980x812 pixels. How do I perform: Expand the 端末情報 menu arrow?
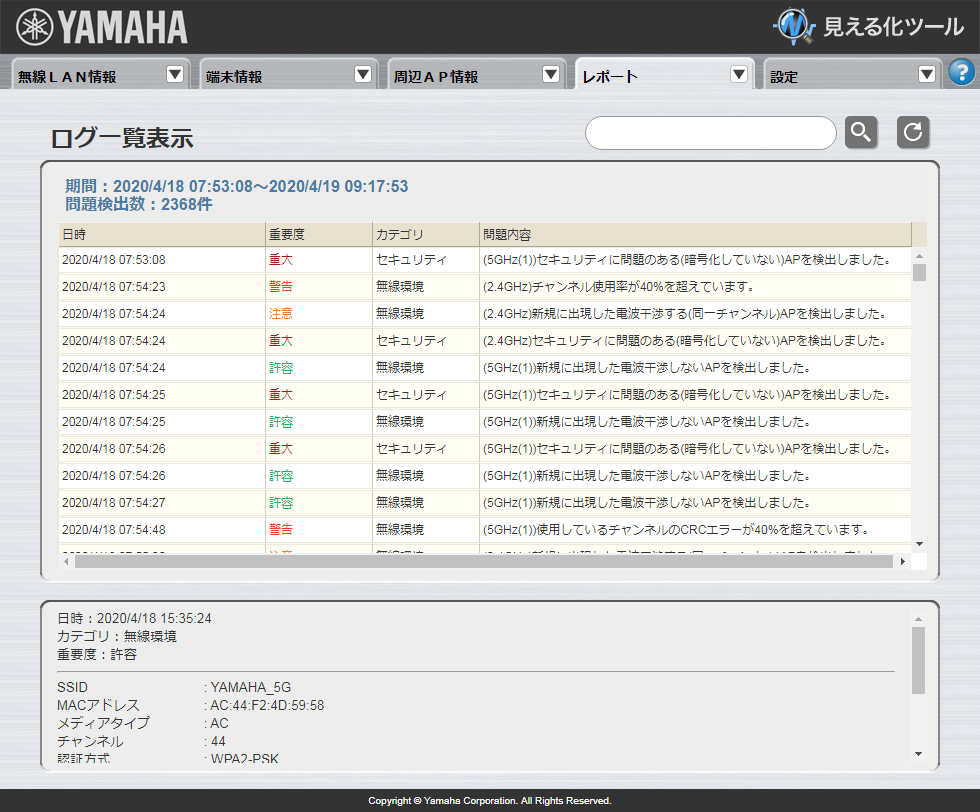coord(363,73)
